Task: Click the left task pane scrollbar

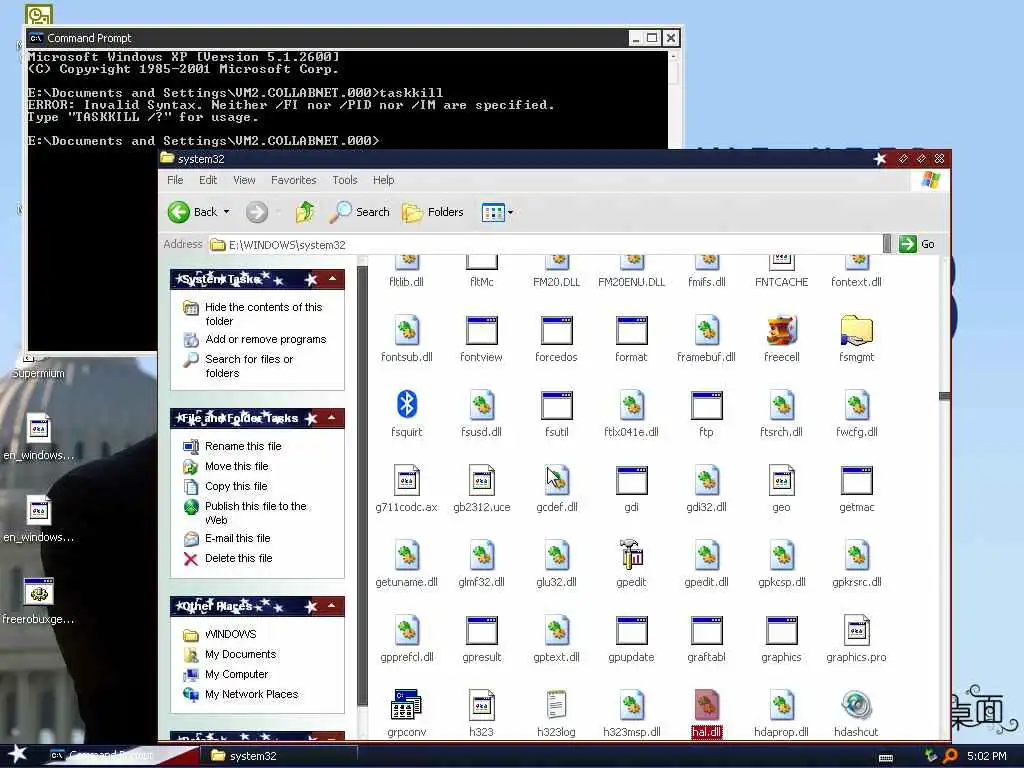Action: pos(362,485)
